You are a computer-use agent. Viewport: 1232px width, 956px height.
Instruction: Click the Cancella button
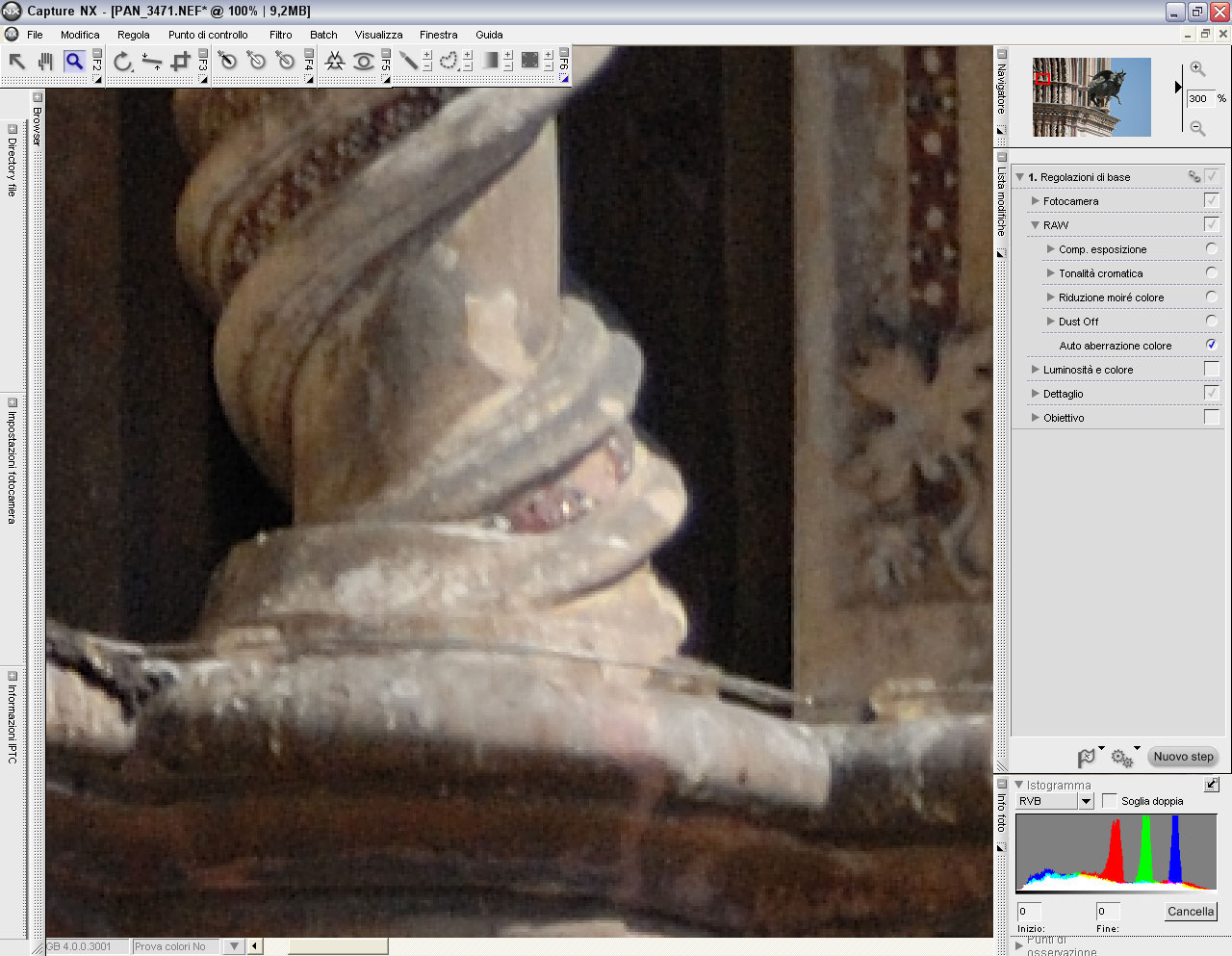click(x=1191, y=911)
